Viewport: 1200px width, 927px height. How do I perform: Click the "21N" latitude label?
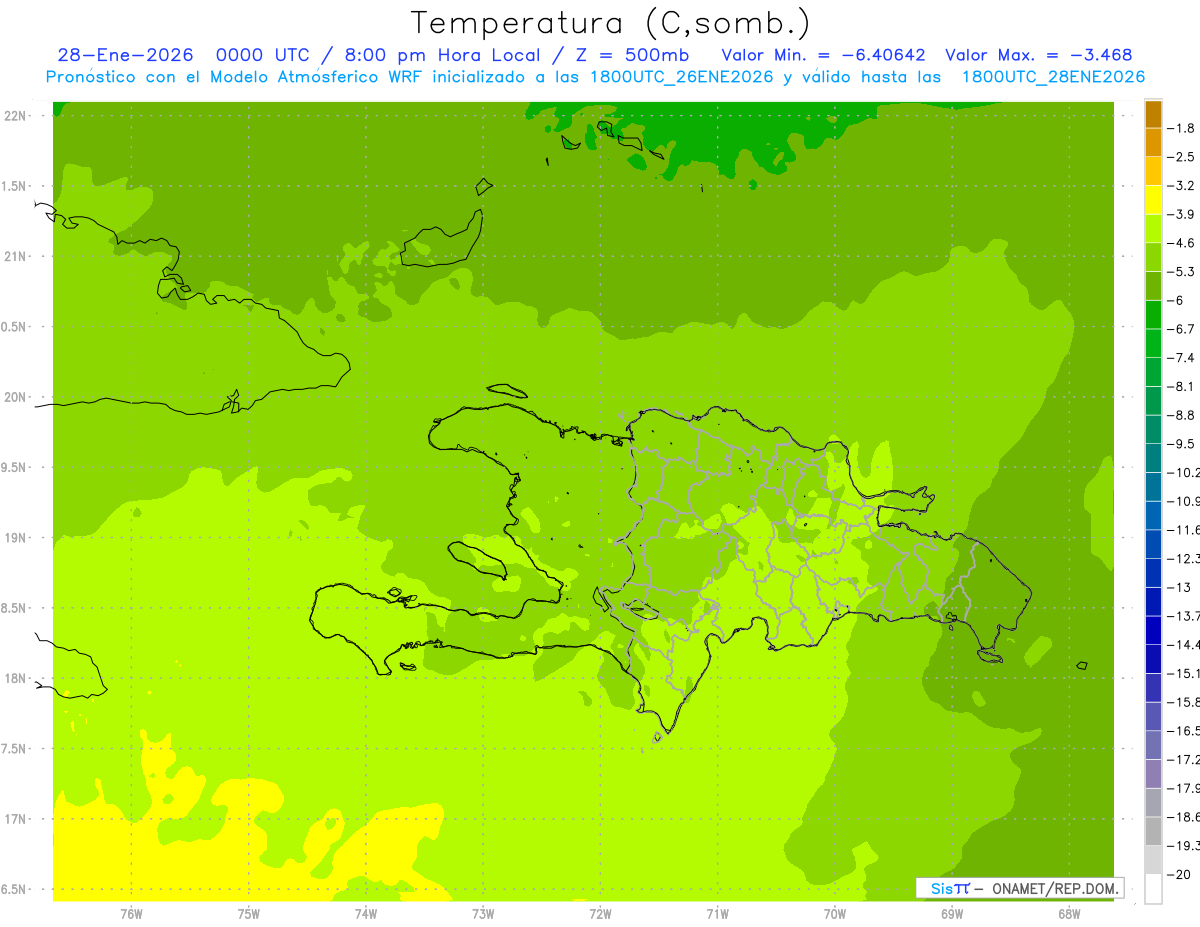tap(17, 257)
